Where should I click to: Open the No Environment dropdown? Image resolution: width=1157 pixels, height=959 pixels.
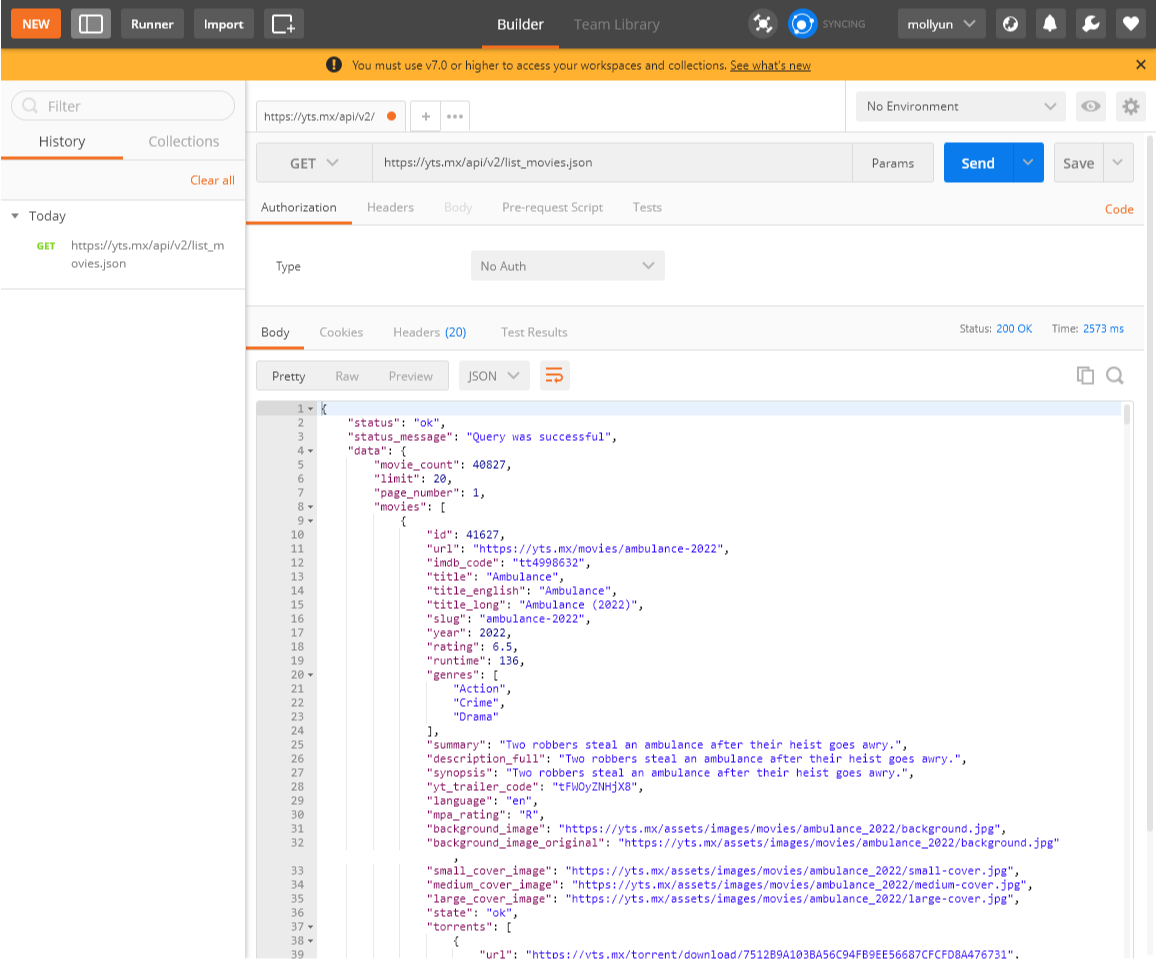(x=961, y=106)
